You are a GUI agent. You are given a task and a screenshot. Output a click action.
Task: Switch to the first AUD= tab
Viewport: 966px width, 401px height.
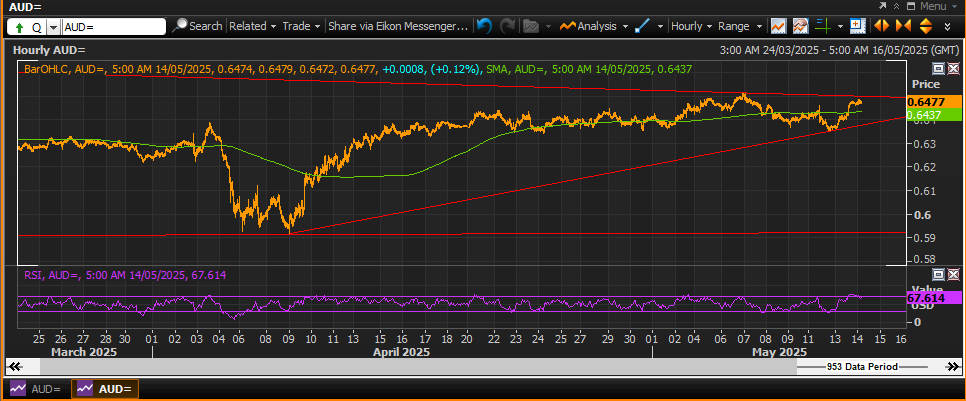click(x=36, y=389)
